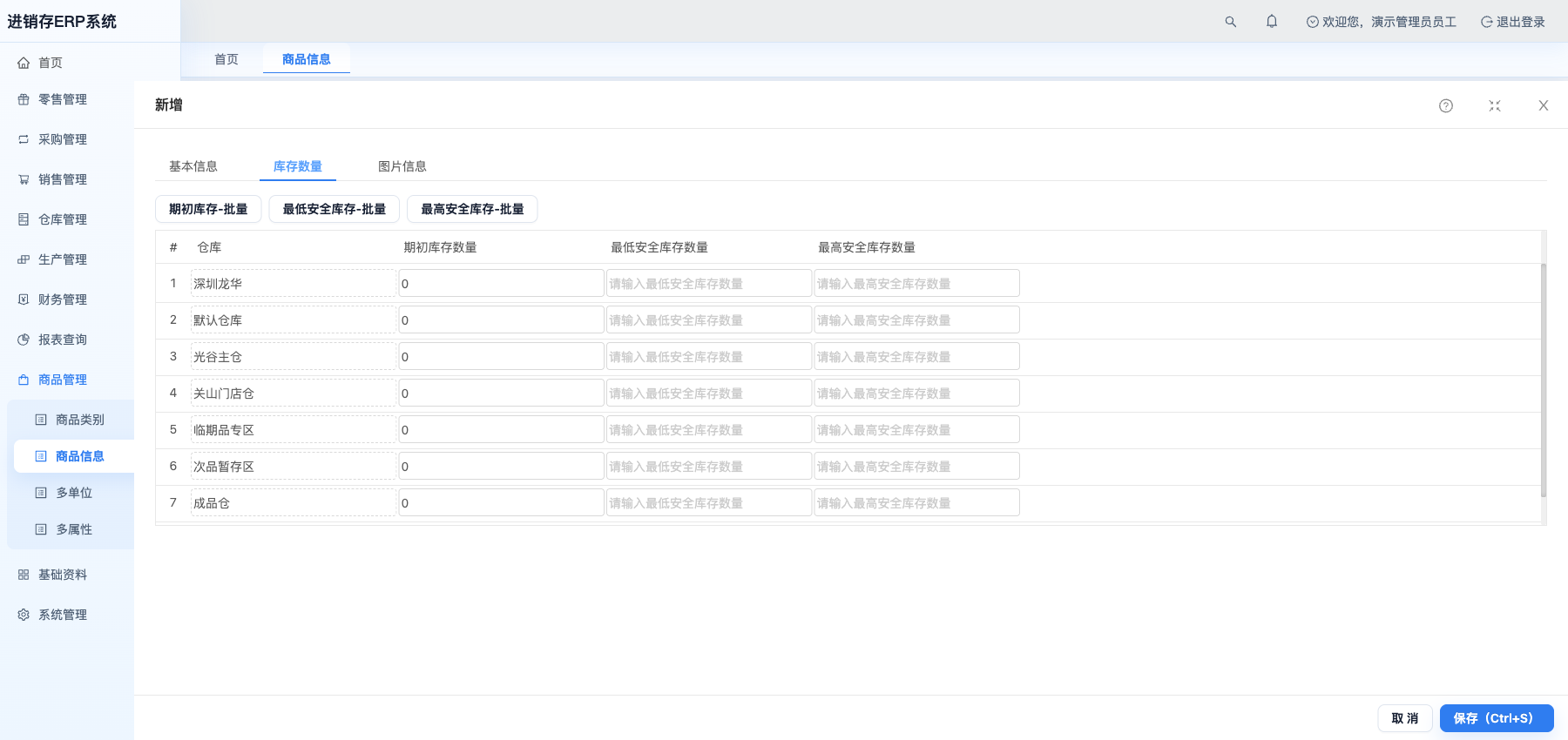The height and width of the screenshot is (740, 1568).
Task: Toggle fullscreen for the 新增 dialog
Action: 1495,105
